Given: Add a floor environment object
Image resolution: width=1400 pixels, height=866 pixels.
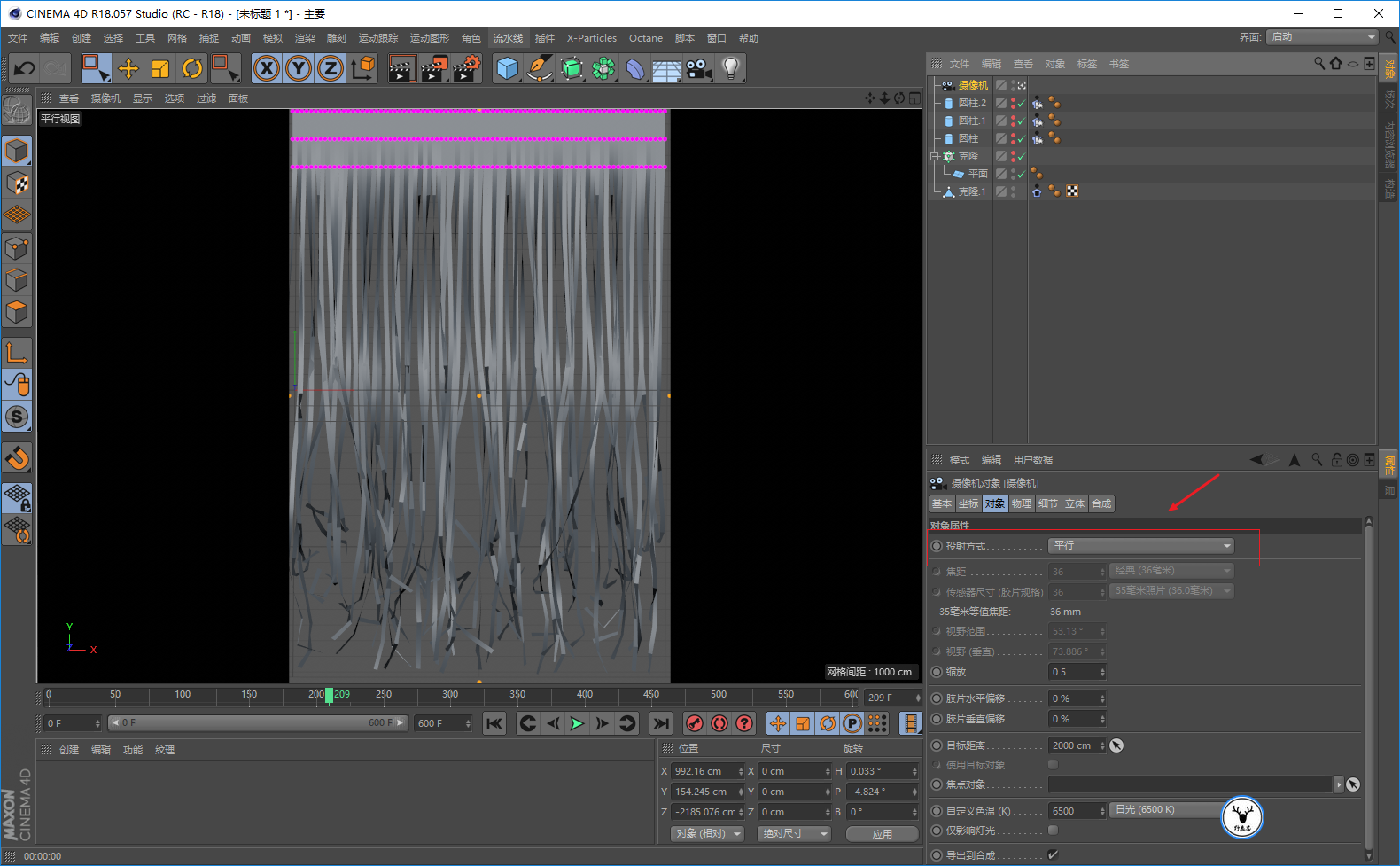Looking at the screenshot, I should [x=667, y=68].
